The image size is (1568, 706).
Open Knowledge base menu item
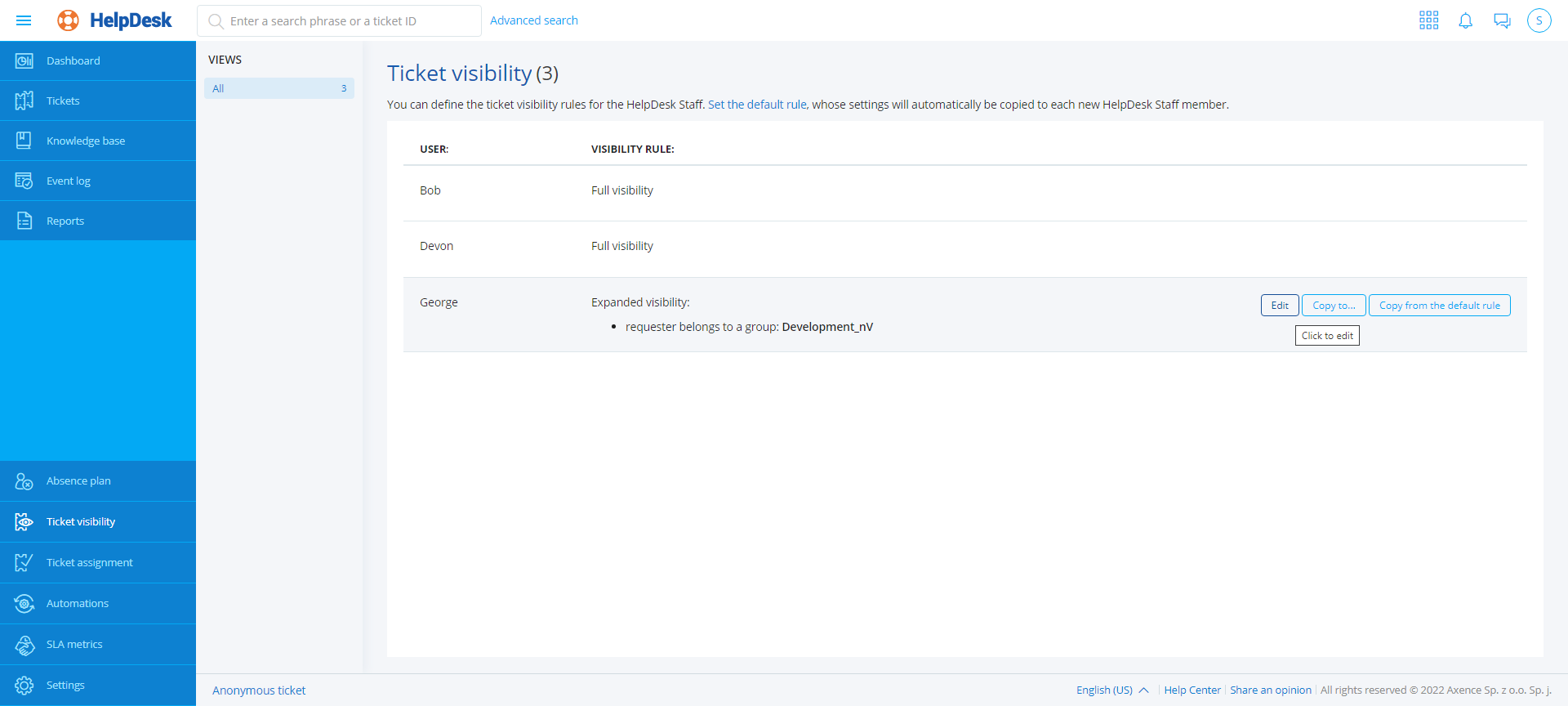tap(85, 141)
